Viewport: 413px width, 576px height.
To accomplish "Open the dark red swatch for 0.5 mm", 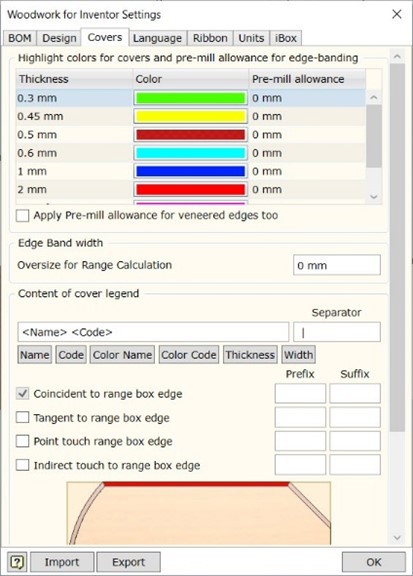I will point(190,135).
